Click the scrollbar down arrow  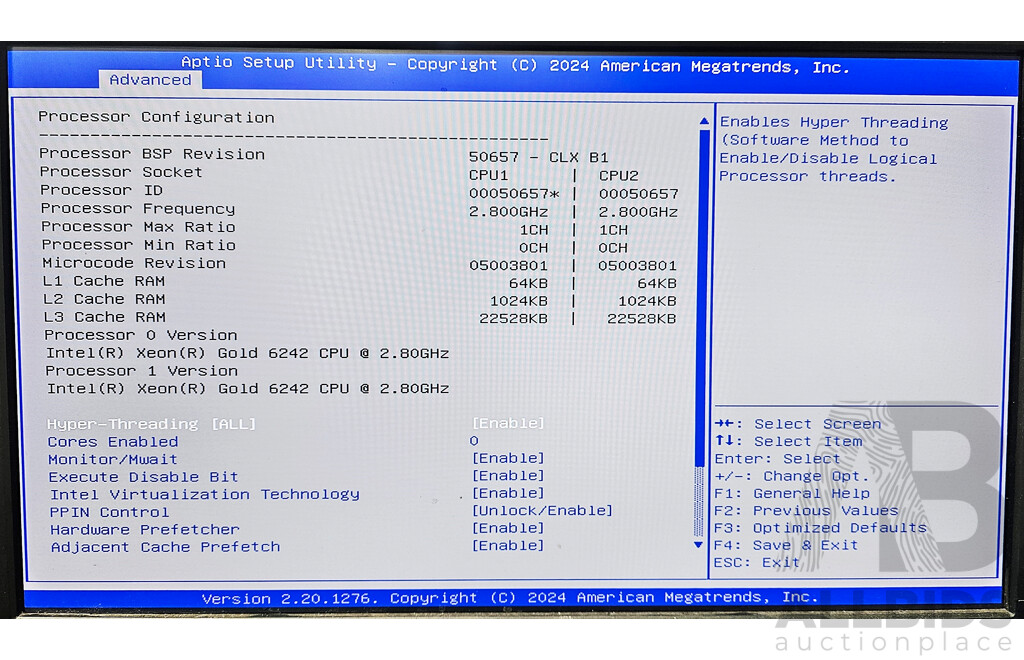(698, 544)
